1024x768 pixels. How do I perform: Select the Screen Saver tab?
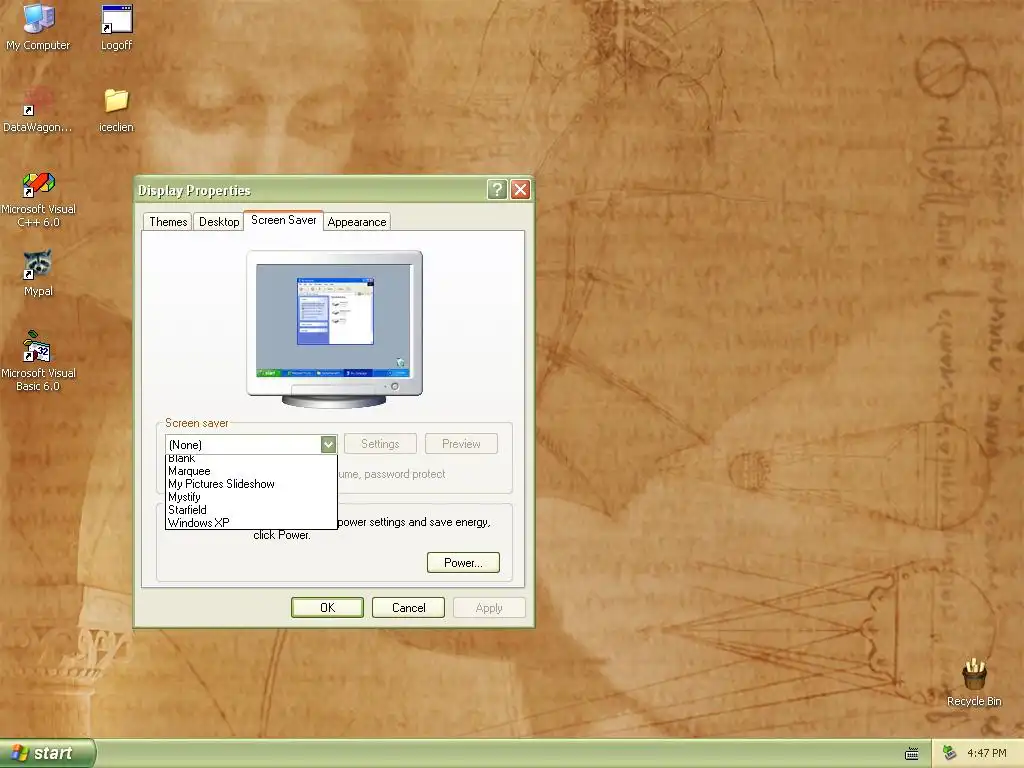click(x=283, y=220)
